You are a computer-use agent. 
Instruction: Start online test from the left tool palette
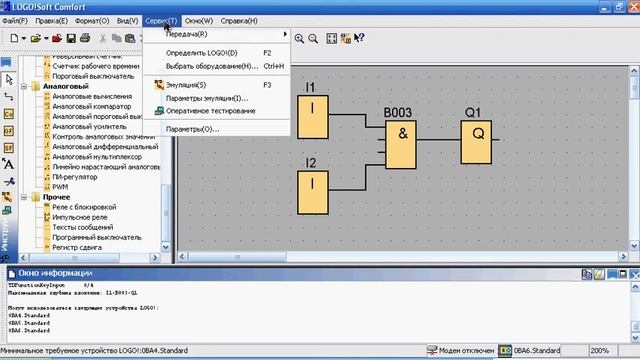pos(7,211)
